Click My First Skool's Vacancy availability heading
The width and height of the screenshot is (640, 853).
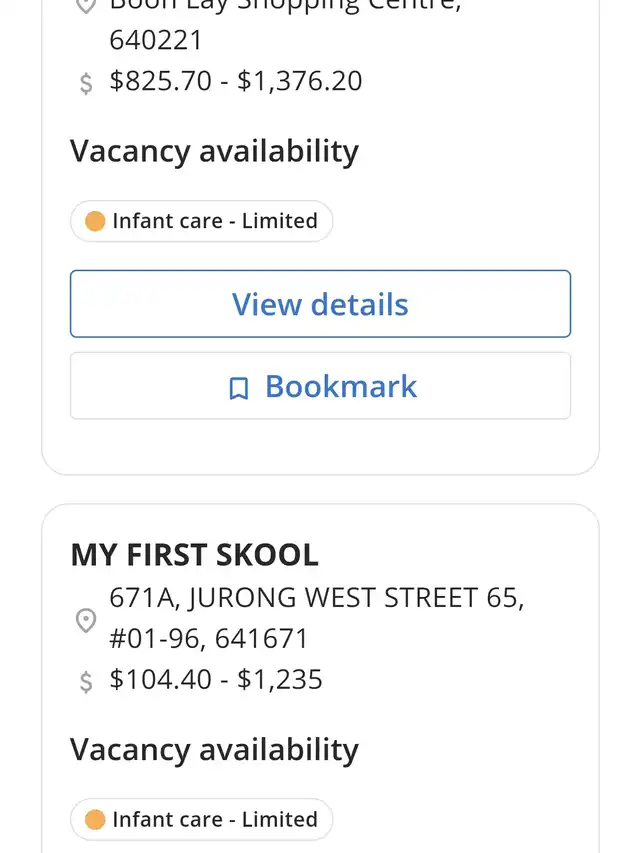tap(214, 750)
